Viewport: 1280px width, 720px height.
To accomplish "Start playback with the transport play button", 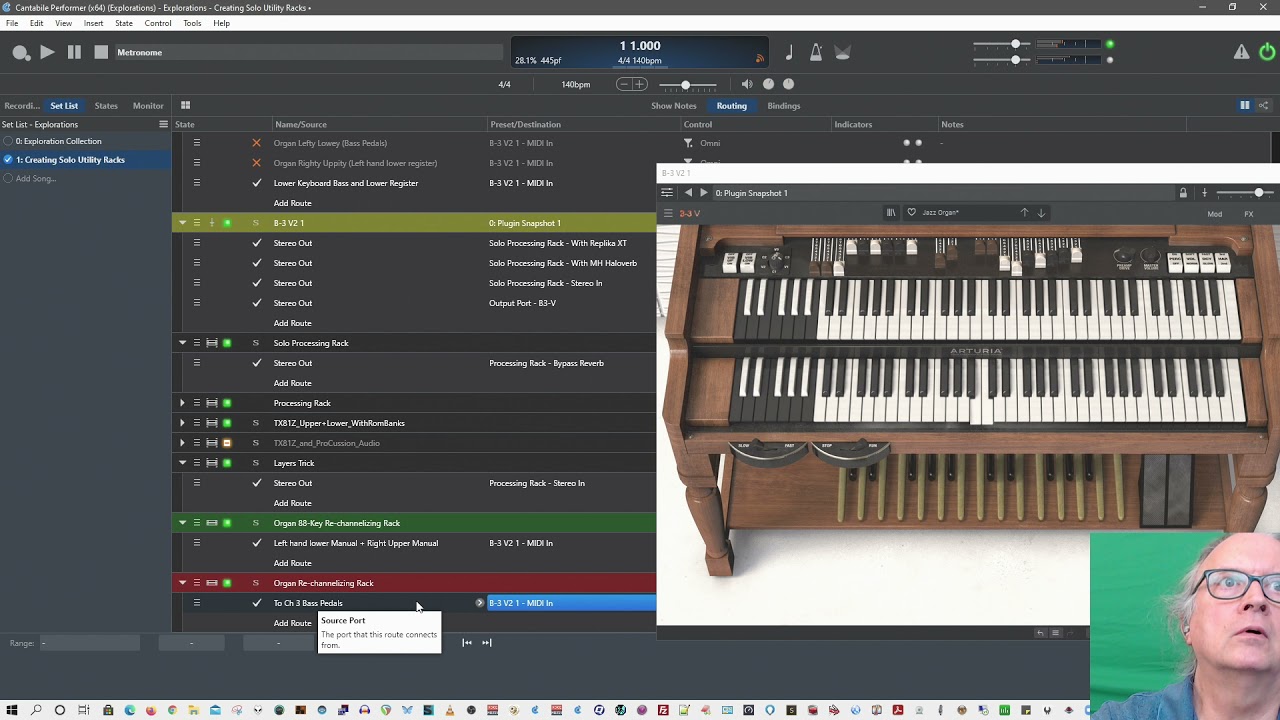I will (47, 52).
